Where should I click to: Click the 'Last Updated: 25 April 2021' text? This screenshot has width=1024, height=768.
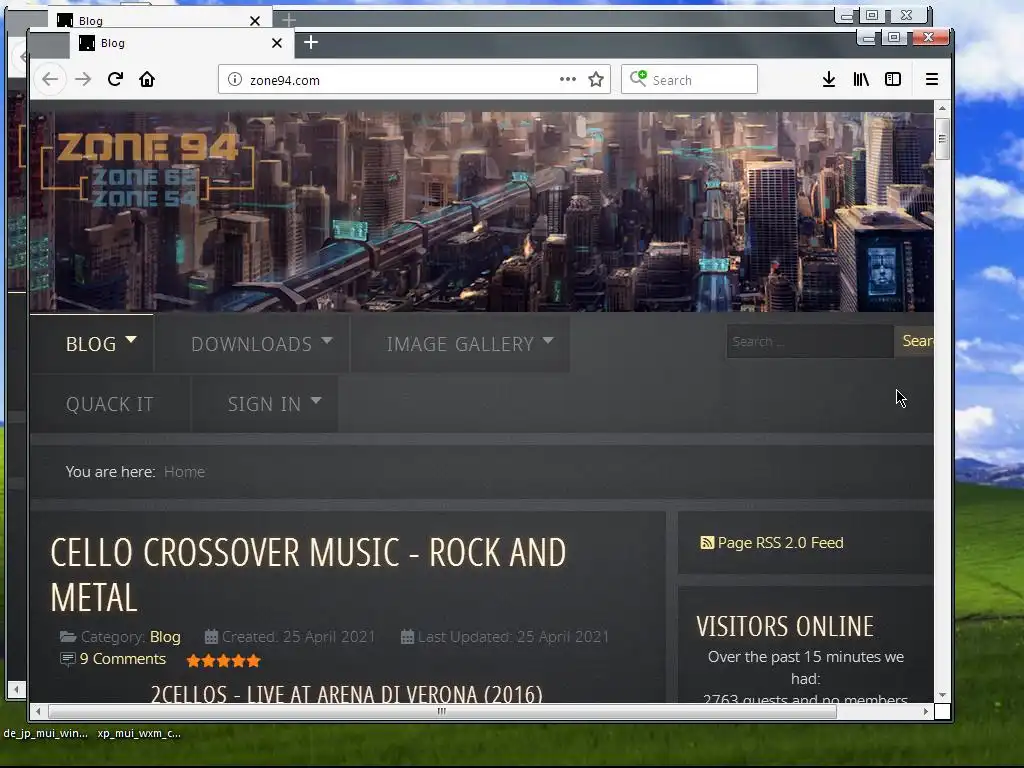513,637
